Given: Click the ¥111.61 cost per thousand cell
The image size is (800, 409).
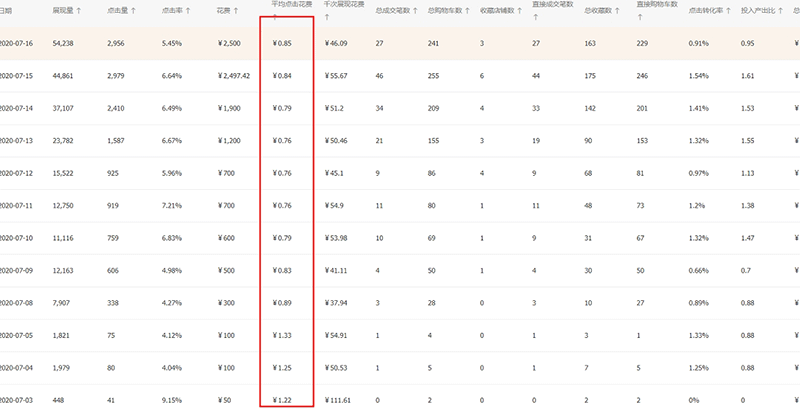Looking at the screenshot, I should coord(341,398).
